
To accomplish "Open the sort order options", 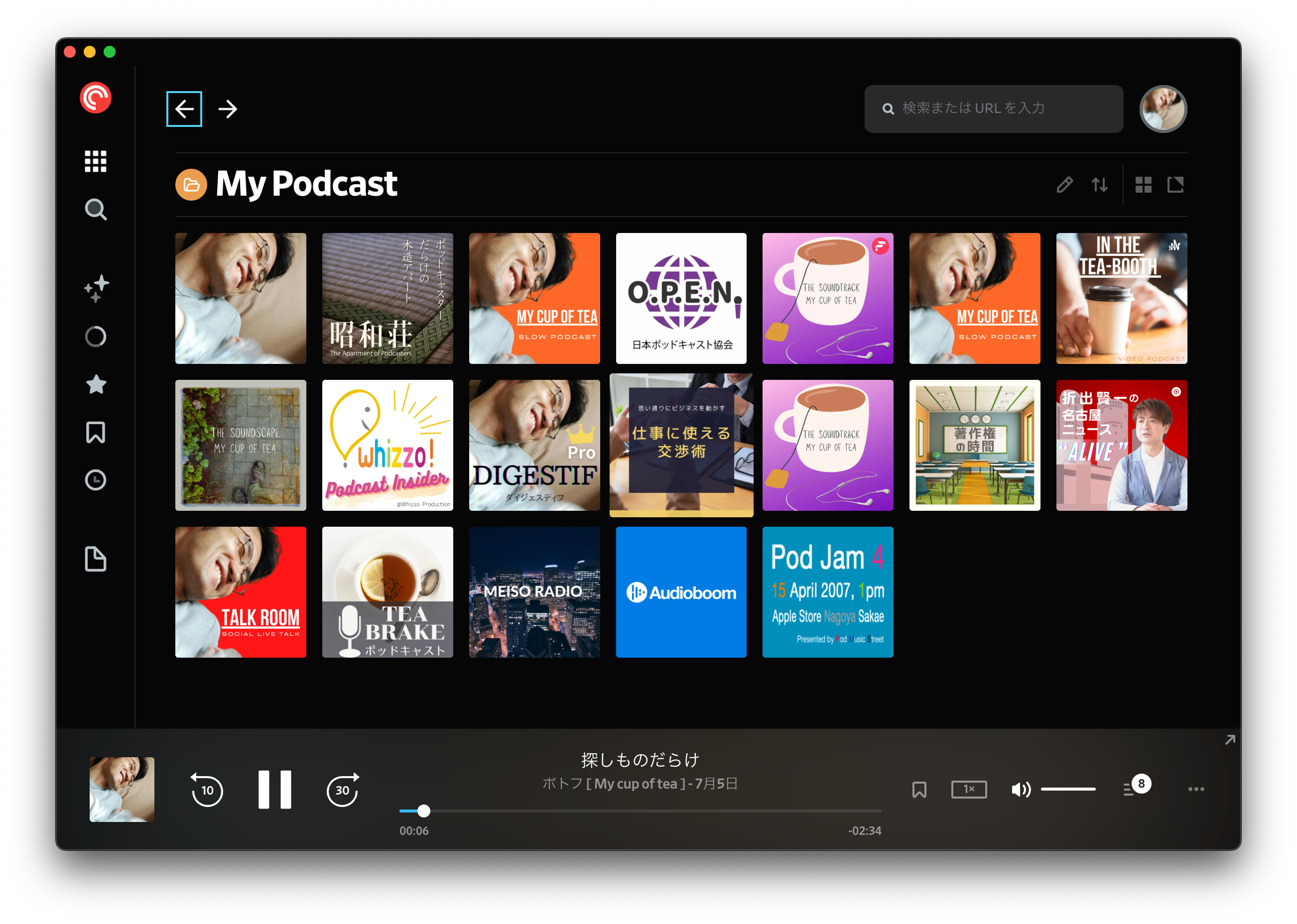I will click(1100, 184).
